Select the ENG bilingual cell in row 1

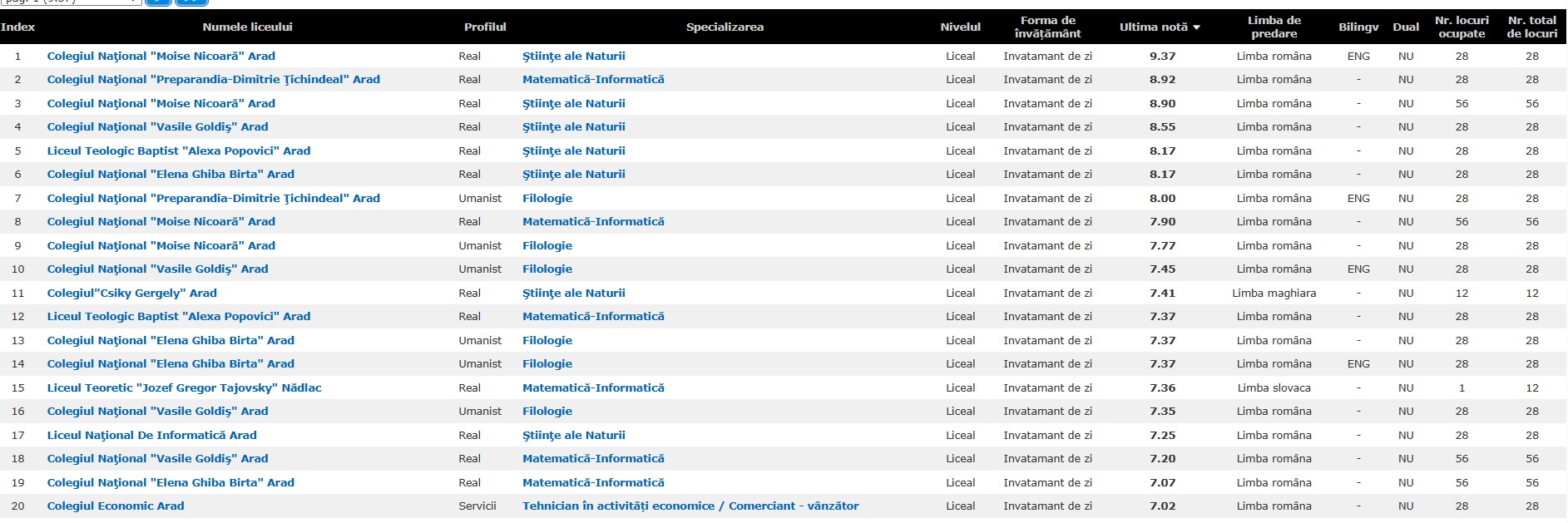1358,56
